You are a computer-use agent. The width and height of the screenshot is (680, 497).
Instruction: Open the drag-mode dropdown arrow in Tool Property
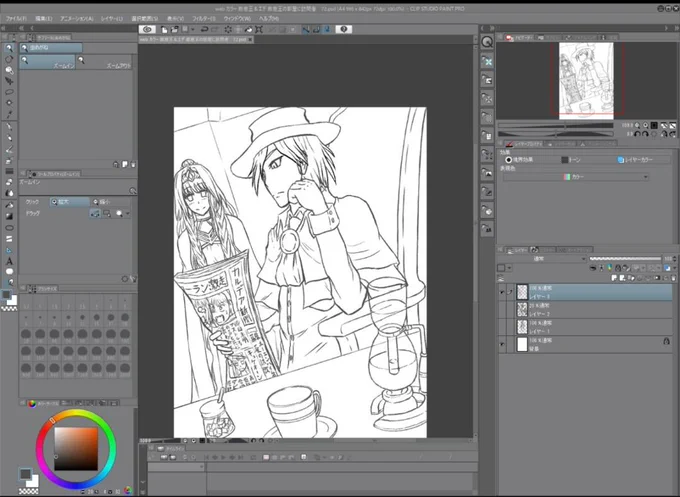(128, 214)
